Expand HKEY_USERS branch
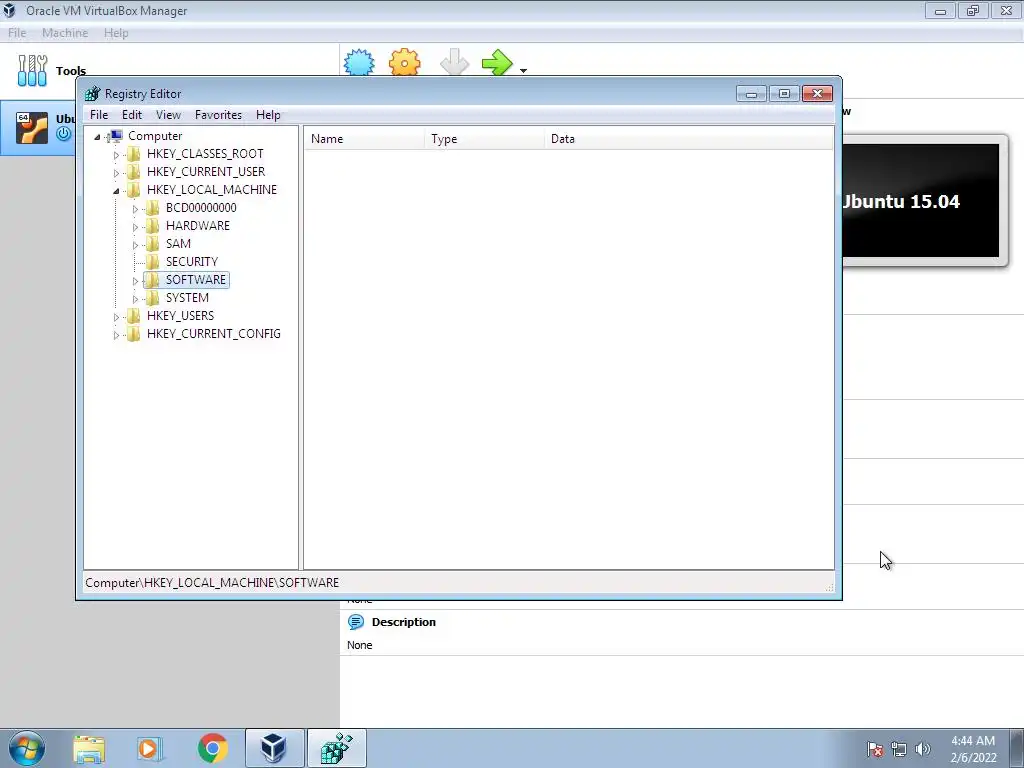1024x768 pixels. click(x=116, y=317)
